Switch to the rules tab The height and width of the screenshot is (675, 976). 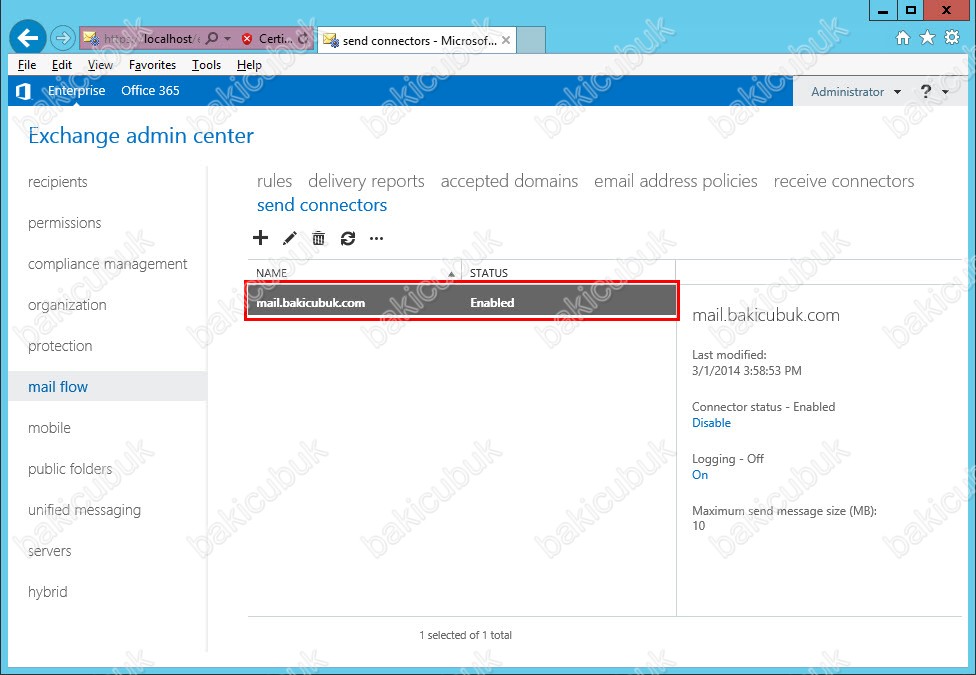274,181
